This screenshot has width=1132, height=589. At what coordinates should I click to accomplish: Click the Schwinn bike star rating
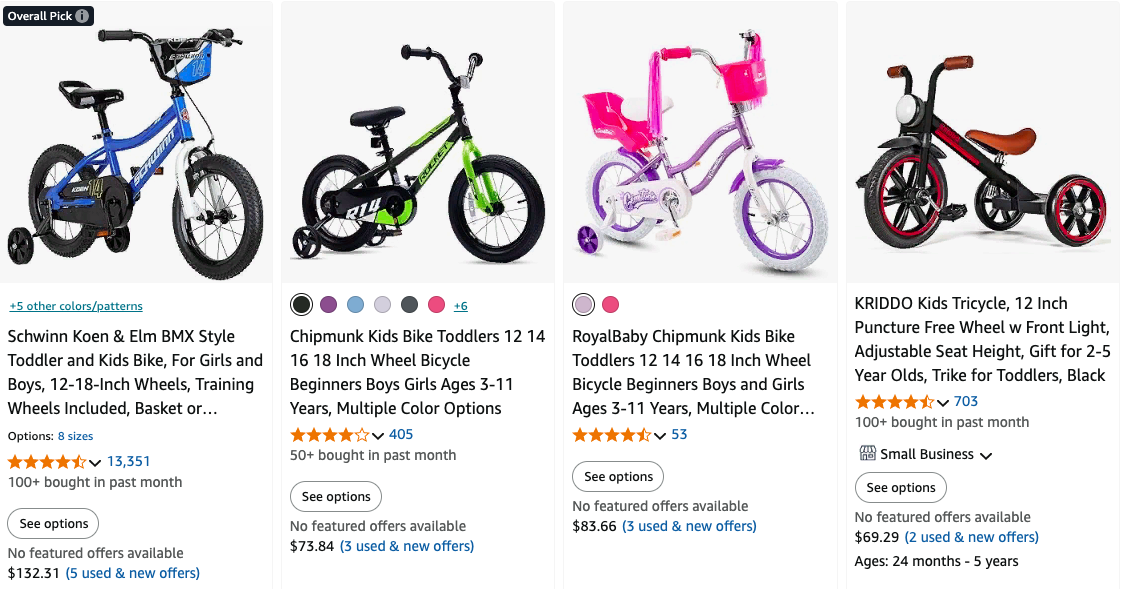click(46, 462)
